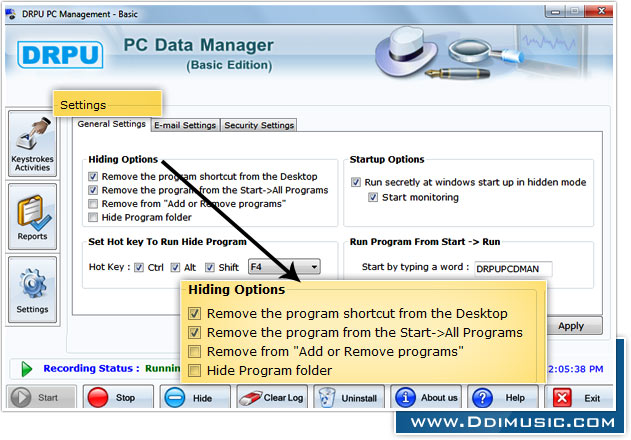Image resolution: width=631 pixels, height=440 pixels.
Task: Uncheck the Alt hot key checkbox
Action: (x=175, y=267)
